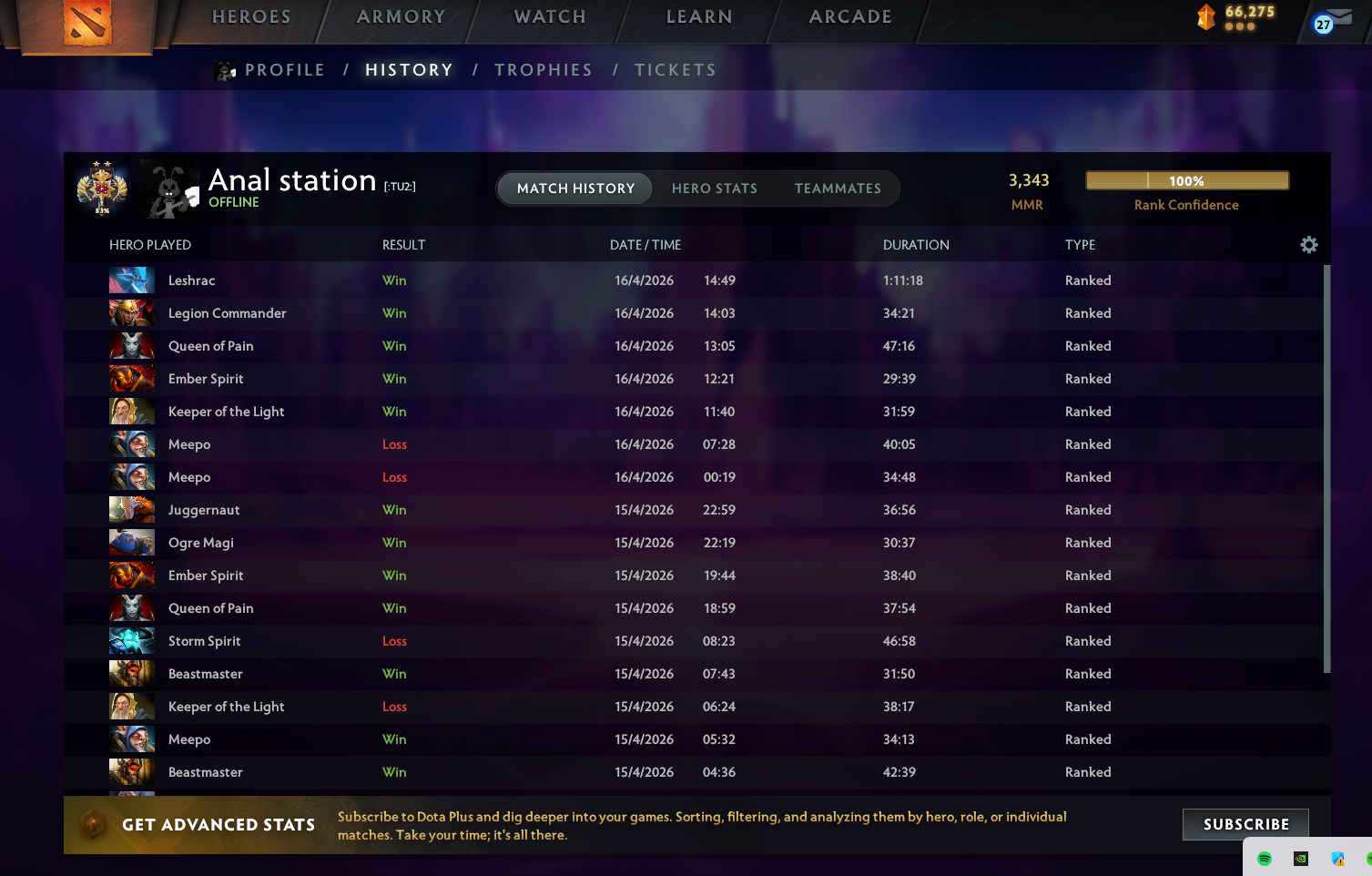Click NVIDIA icon in system tray

tap(1301, 859)
